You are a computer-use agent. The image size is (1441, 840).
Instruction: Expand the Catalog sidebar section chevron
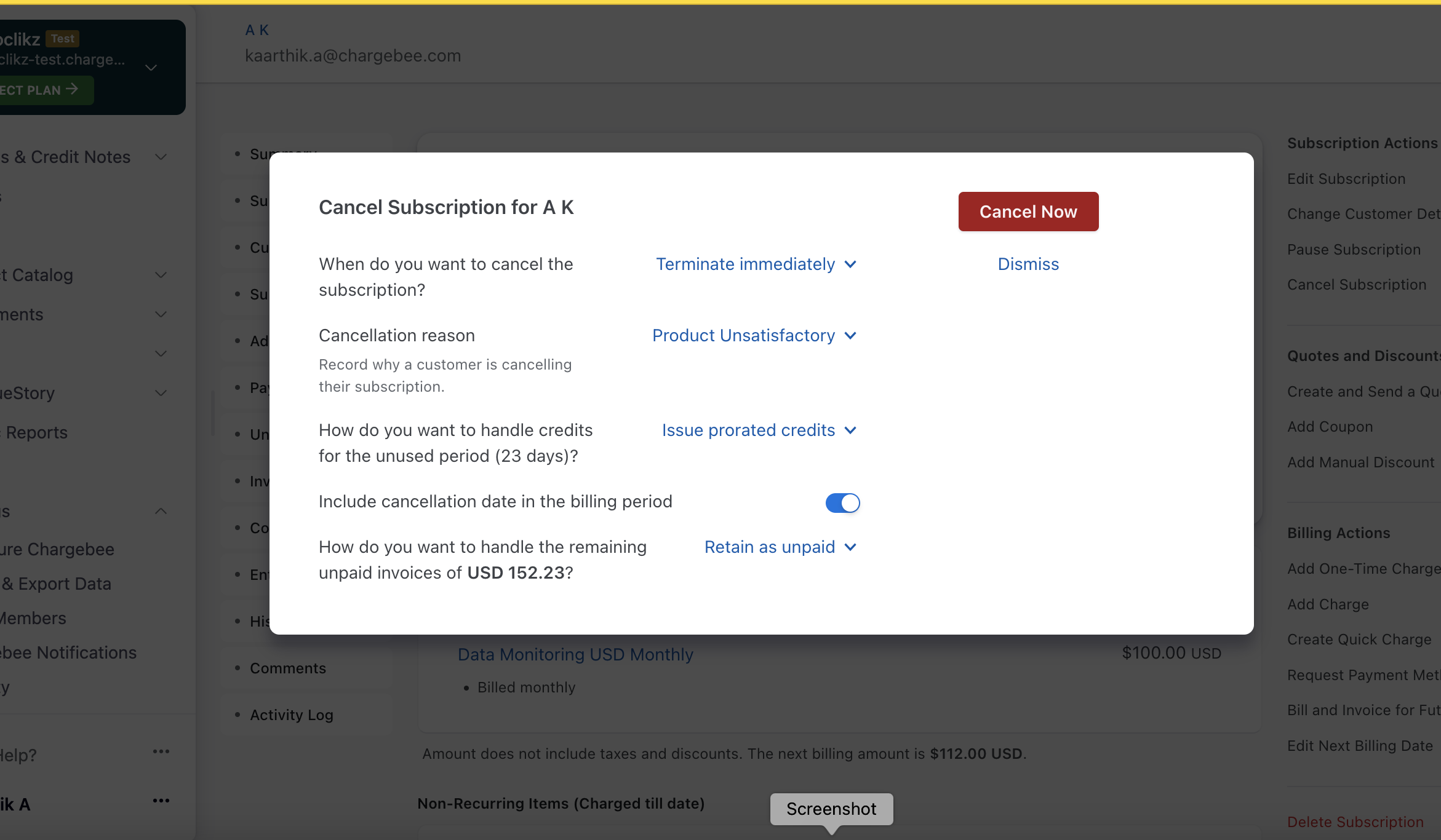click(x=161, y=275)
